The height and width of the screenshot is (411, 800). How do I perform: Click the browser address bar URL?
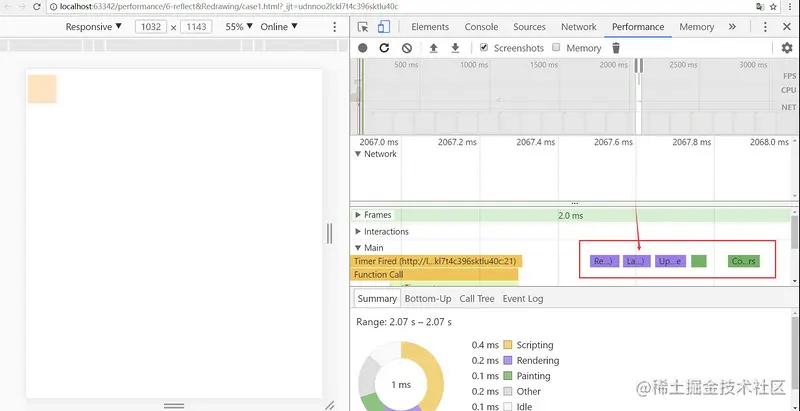[229, 7]
